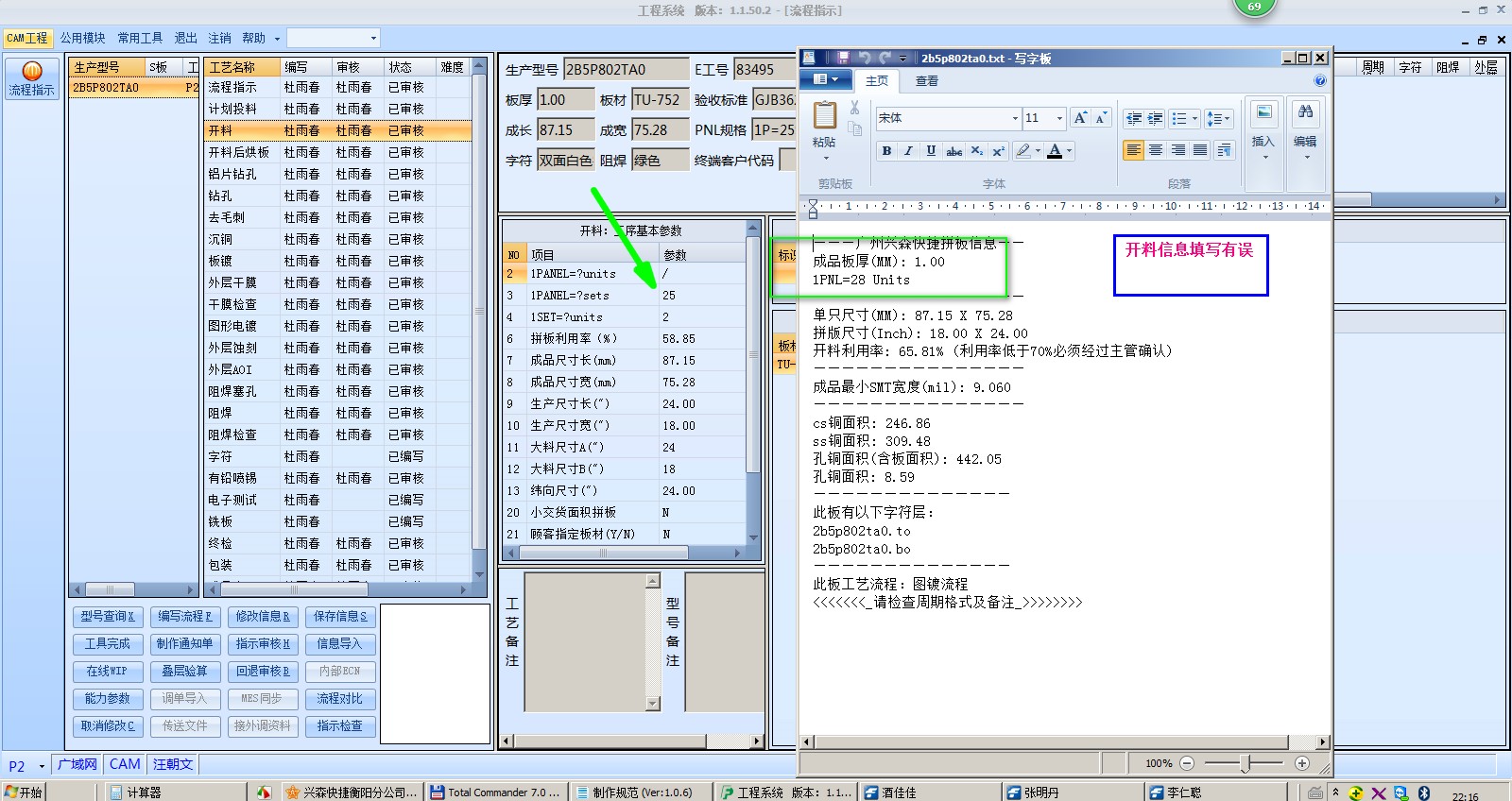This screenshot has height=801, width=1512.
Task: Click the 生产型号 input field
Action: tap(627, 69)
